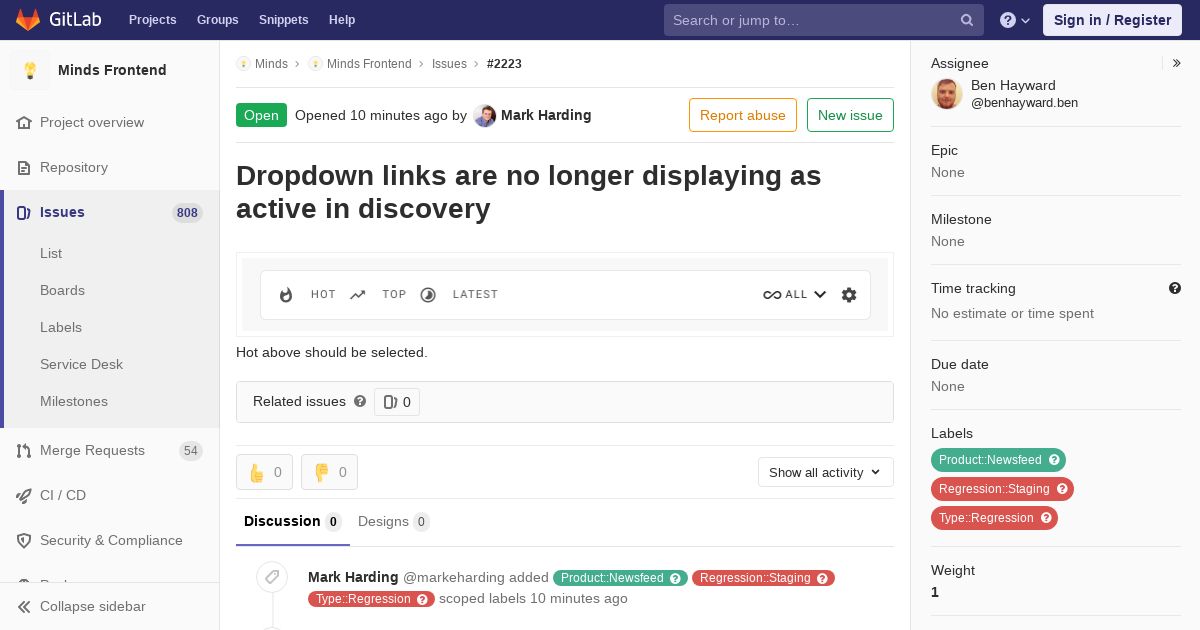Image resolution: width=1200 pixels, height=630 pixels.
Task: Click the Report abuse button
Action: pyautogui.click(x=743, y=115)
